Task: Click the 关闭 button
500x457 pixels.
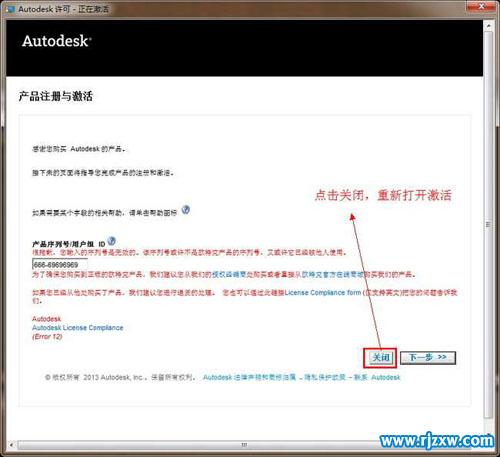Action: pyautogui.click(x=380, y=358)
